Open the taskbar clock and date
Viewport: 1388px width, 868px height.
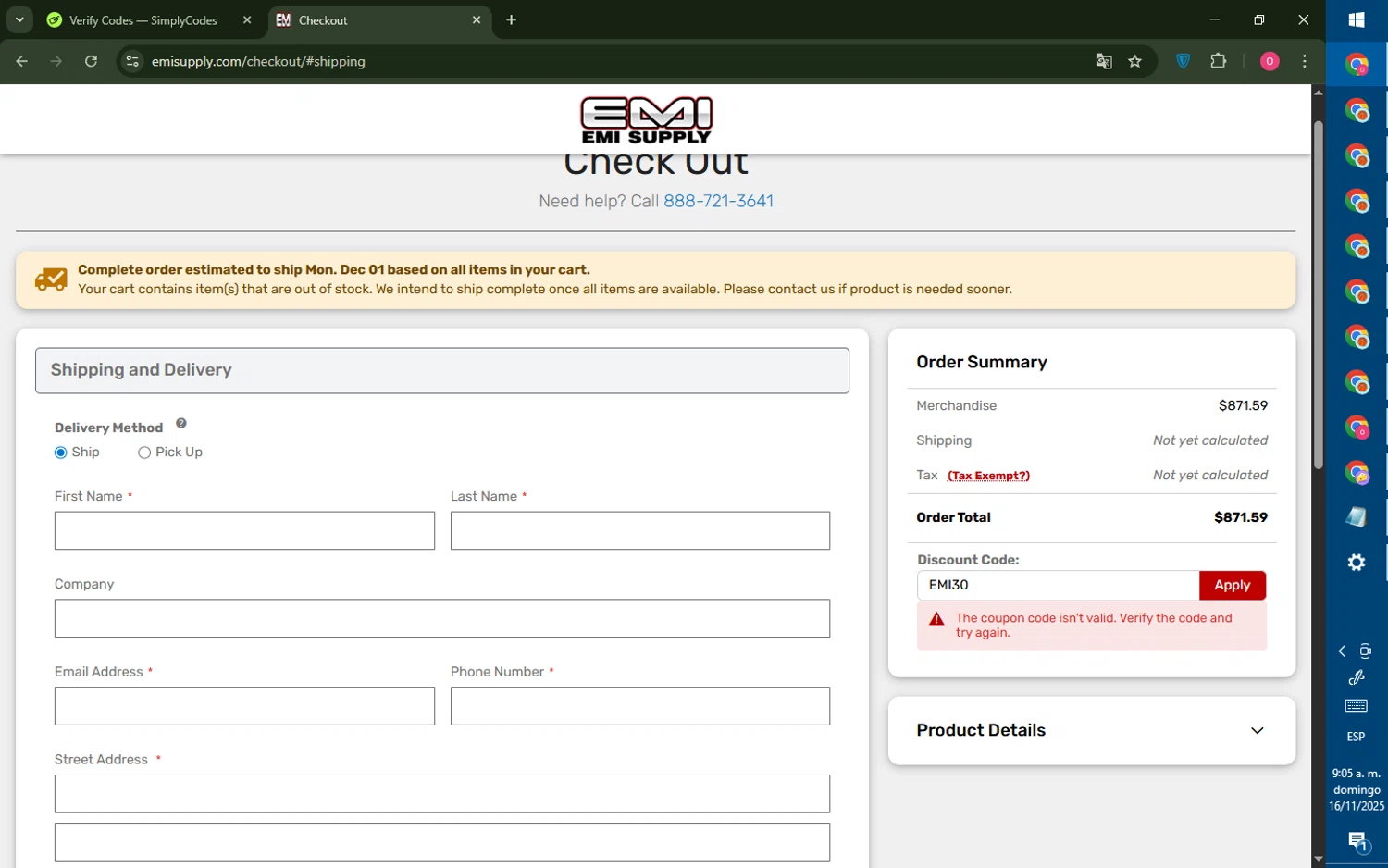coord(1356,789)
